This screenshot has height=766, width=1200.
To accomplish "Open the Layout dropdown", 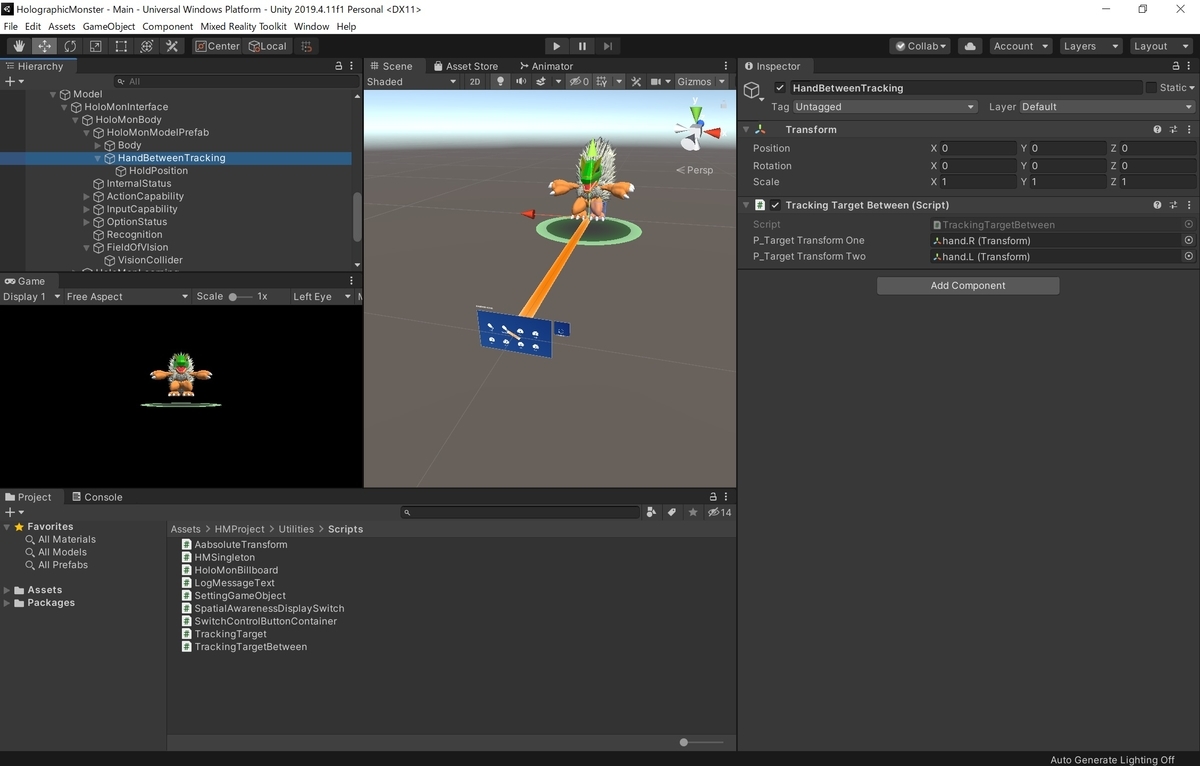I will pyautogui.click(x=1160, y=46).
